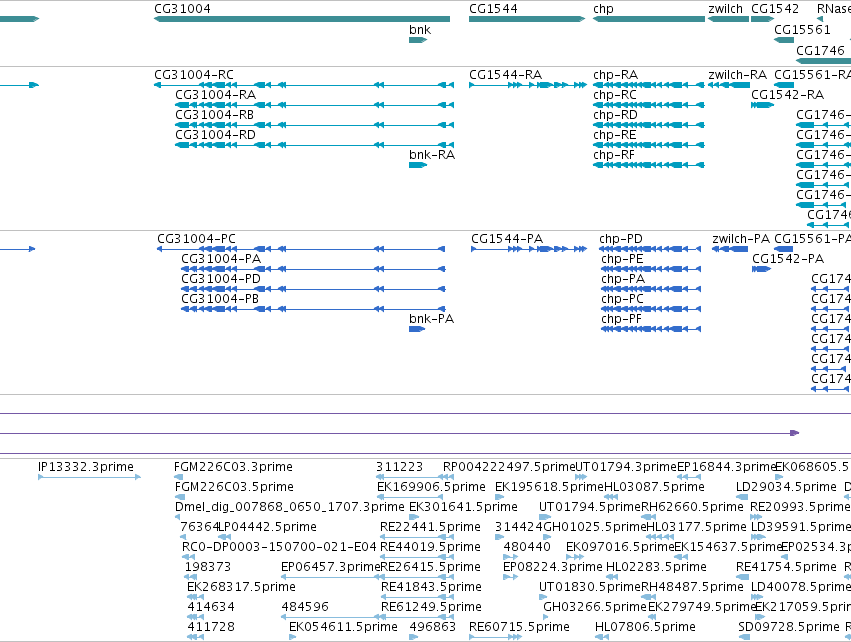Select the RC0-DP0003-150700-021-E04 label
Screen dimensions: 851x642
pos(279,547)
